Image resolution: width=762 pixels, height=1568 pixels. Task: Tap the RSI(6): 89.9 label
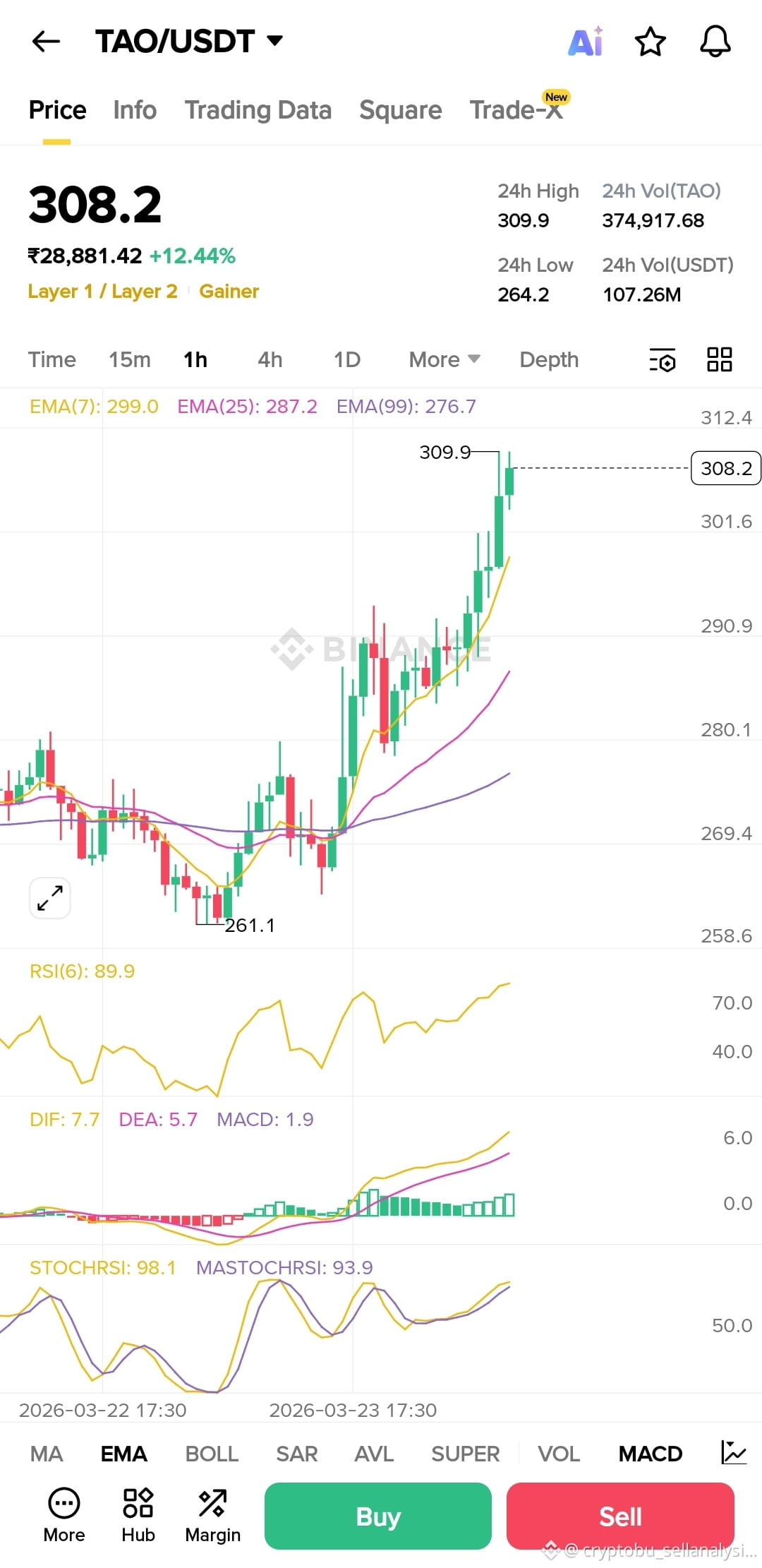(x=82, y=971)
